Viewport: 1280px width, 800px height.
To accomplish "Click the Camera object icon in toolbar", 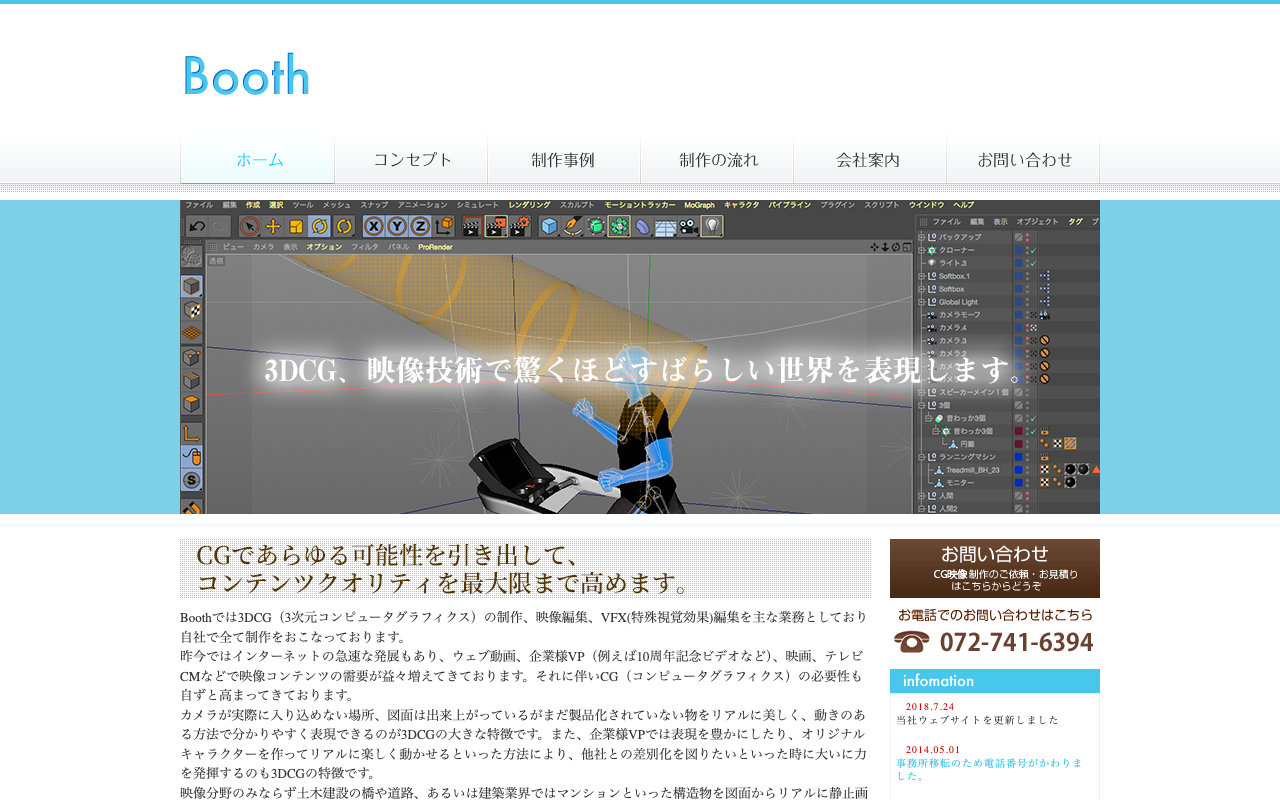I will pyautogui.click(x=687, y=226).
